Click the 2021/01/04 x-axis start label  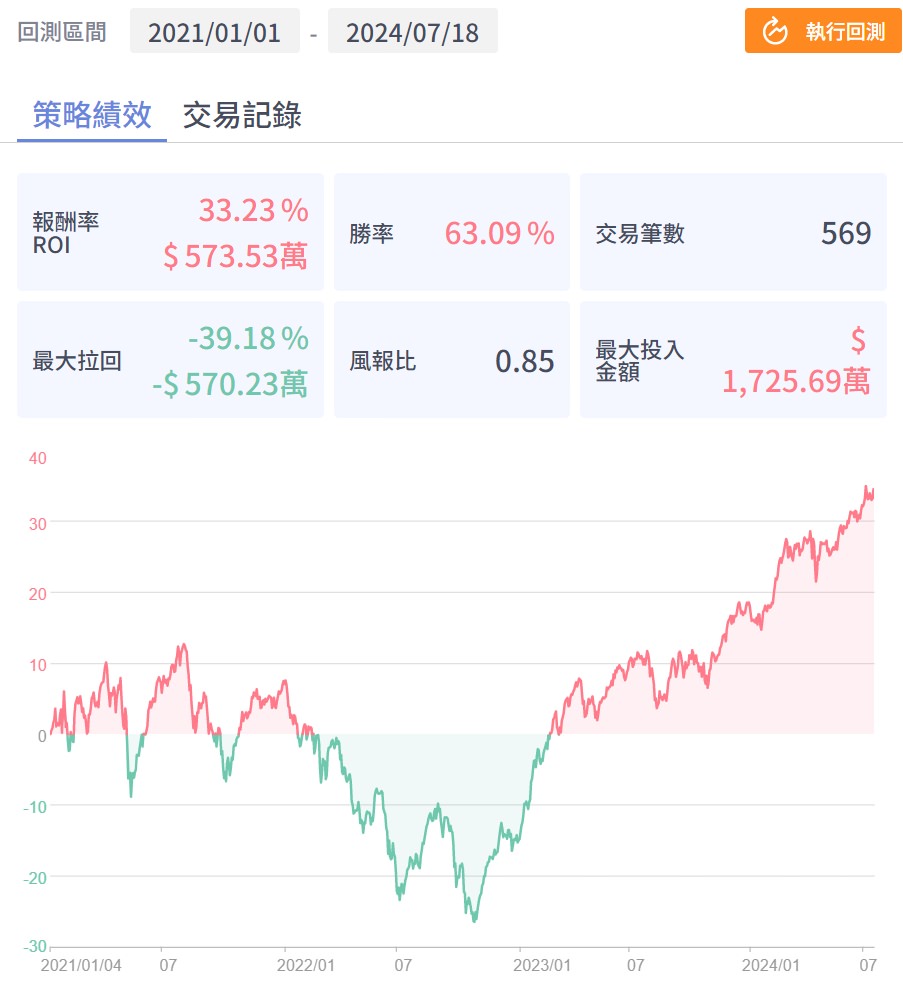[81, 966]
